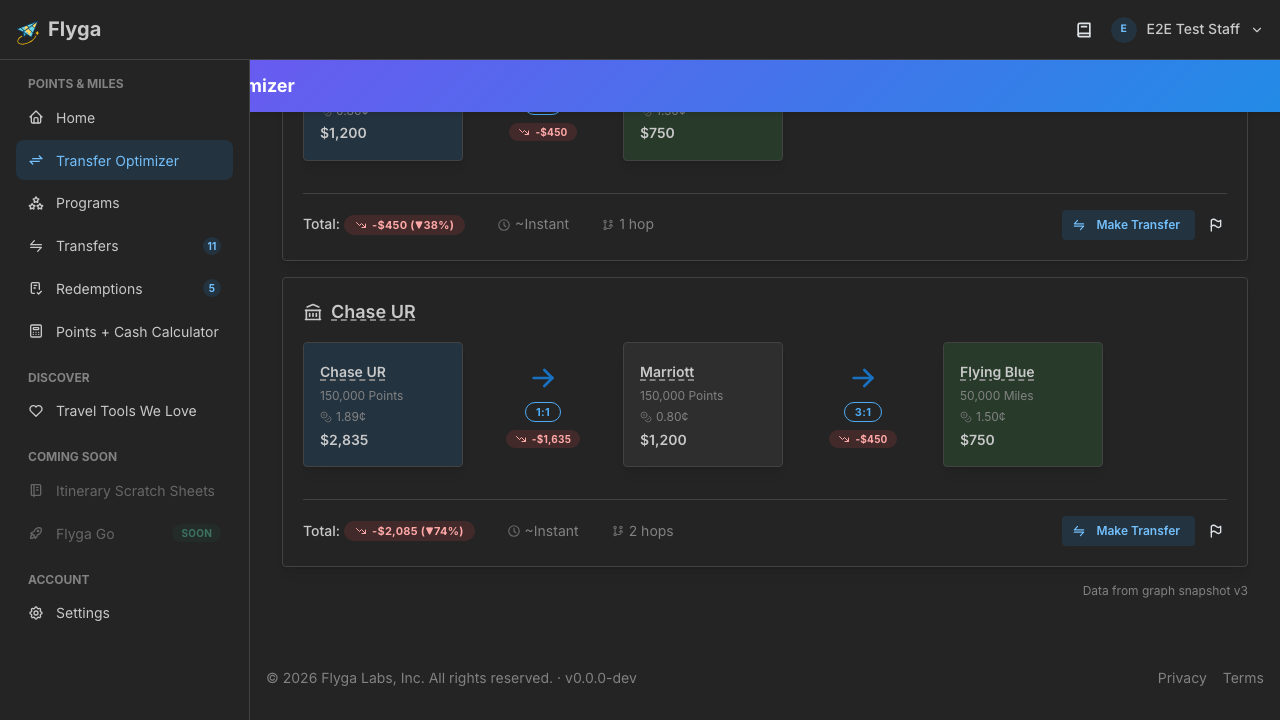Flag the 1 hop route

pos(1216,225)
